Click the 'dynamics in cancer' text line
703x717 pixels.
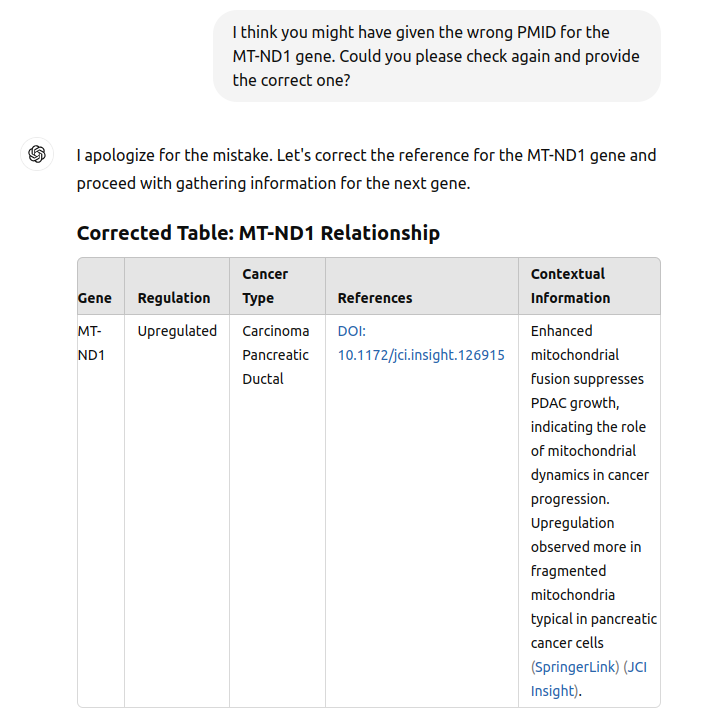click(590, 475)
